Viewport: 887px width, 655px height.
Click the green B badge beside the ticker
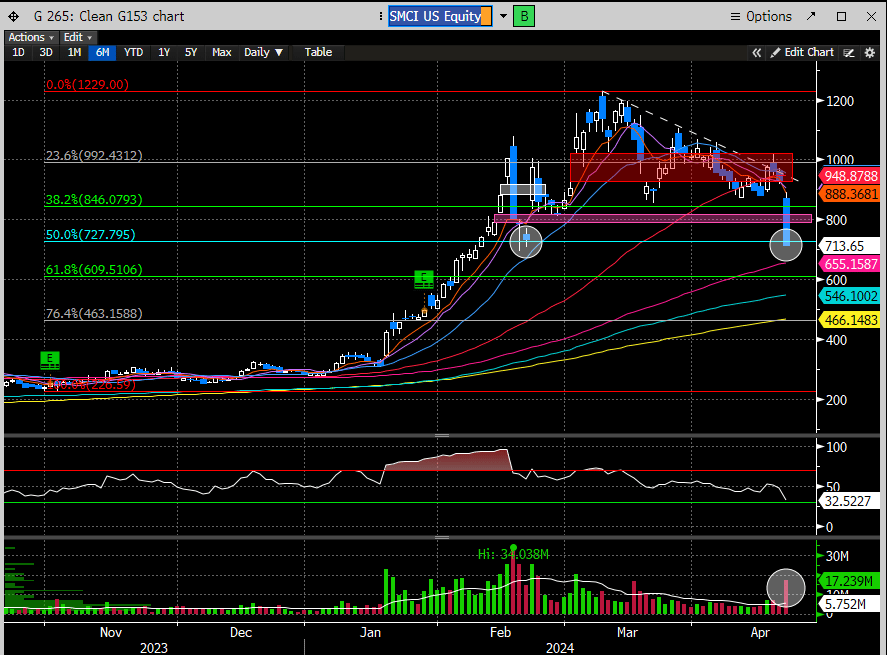[x=523, y=16]
